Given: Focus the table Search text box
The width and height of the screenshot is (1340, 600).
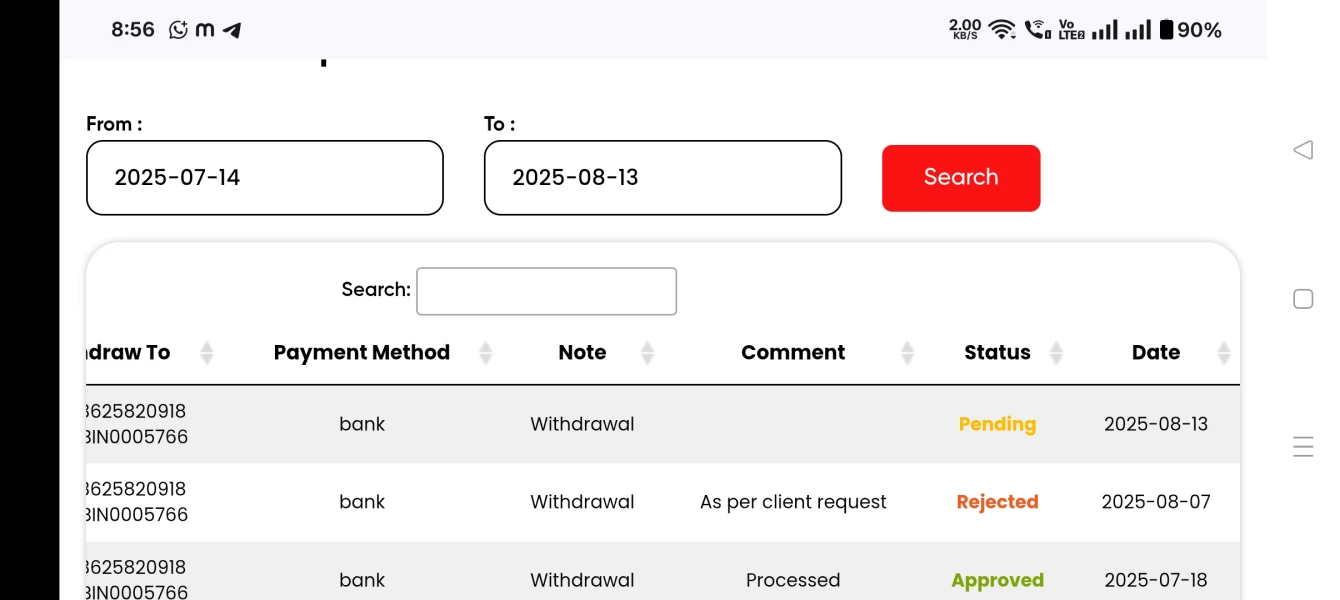Looking at the screenshot, I should coord(546,291).
